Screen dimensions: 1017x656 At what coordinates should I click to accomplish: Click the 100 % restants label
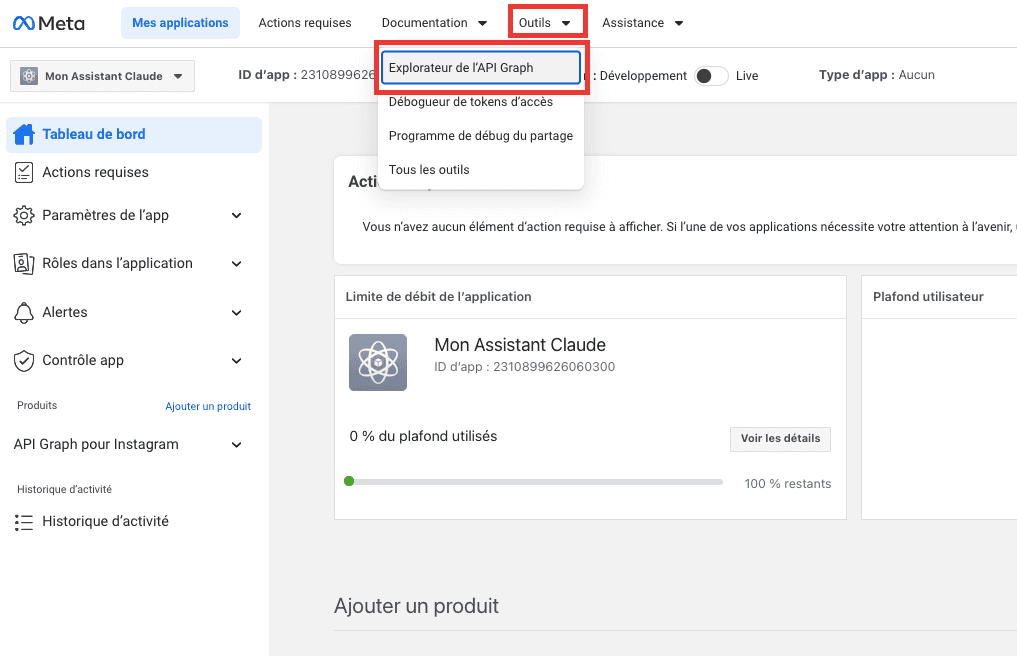pyautogui.click(x=787, y=484)
